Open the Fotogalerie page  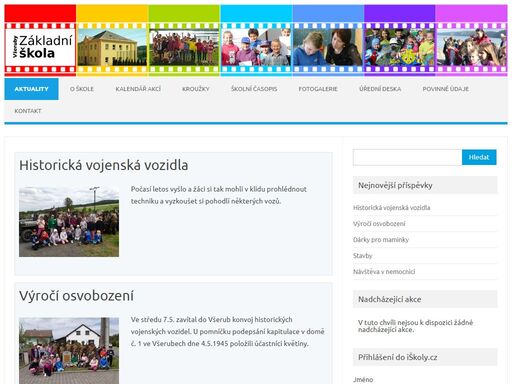point(318,89)
